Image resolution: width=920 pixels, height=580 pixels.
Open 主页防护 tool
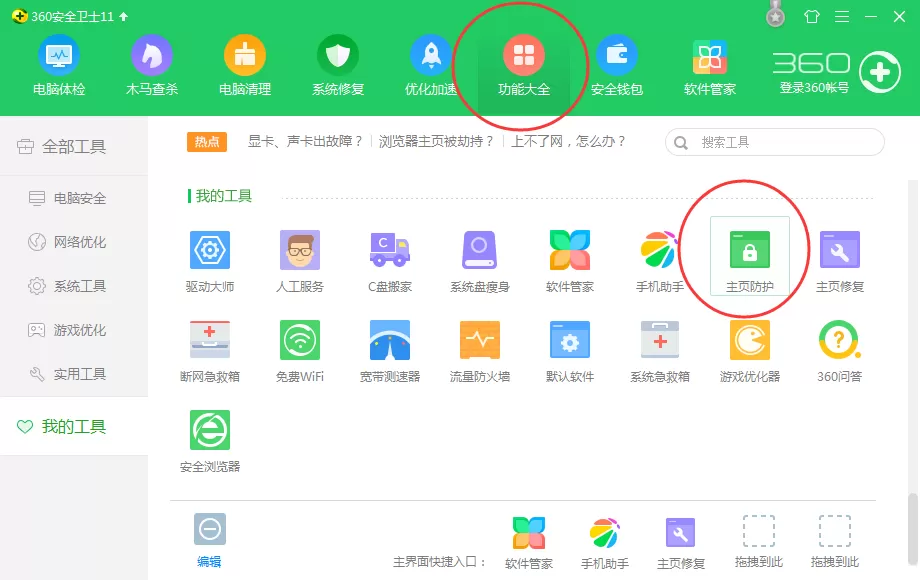coord(750,256)
